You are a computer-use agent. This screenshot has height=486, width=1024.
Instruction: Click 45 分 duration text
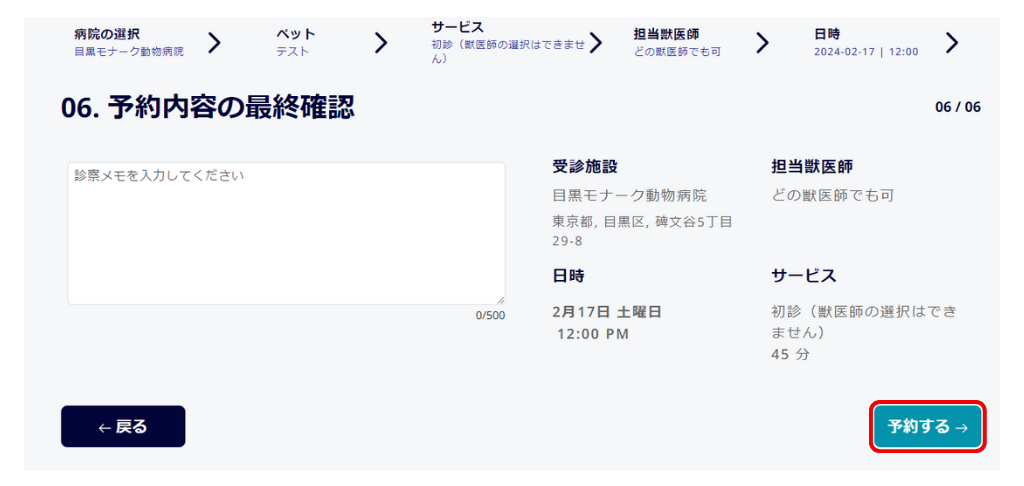coord(791,355)
